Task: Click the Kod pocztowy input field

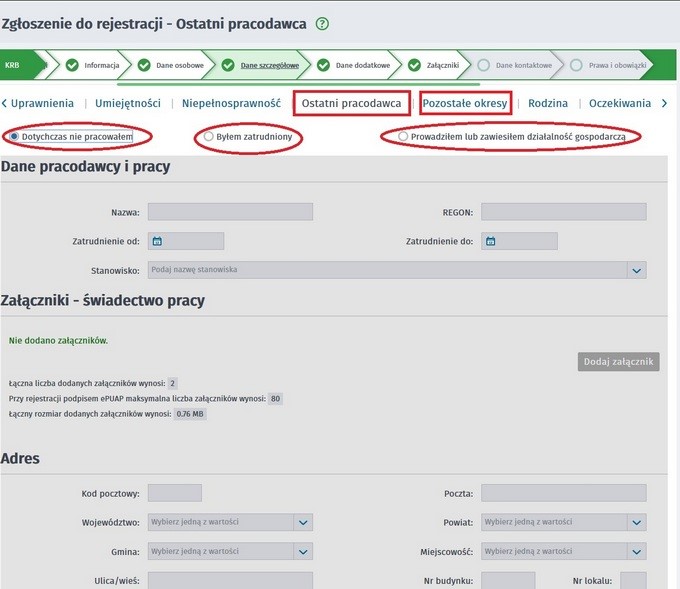Action: click(x=175, y=493)
